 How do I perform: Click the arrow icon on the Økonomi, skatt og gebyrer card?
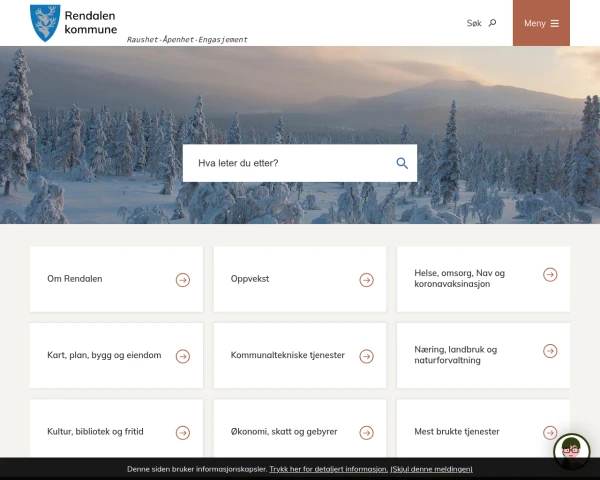click(x=367, y=433)
